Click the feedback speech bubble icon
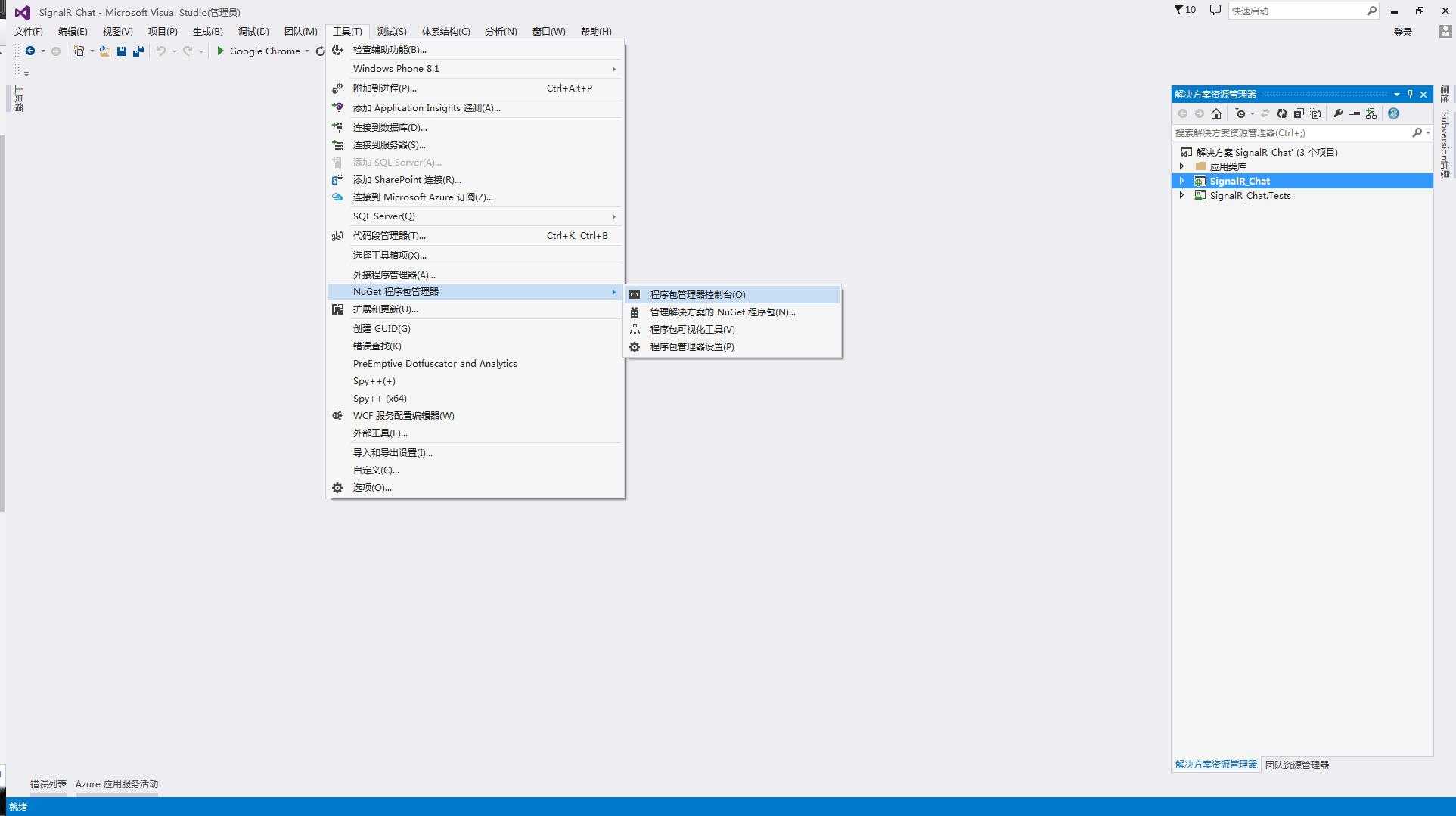 click(1215, 10)
